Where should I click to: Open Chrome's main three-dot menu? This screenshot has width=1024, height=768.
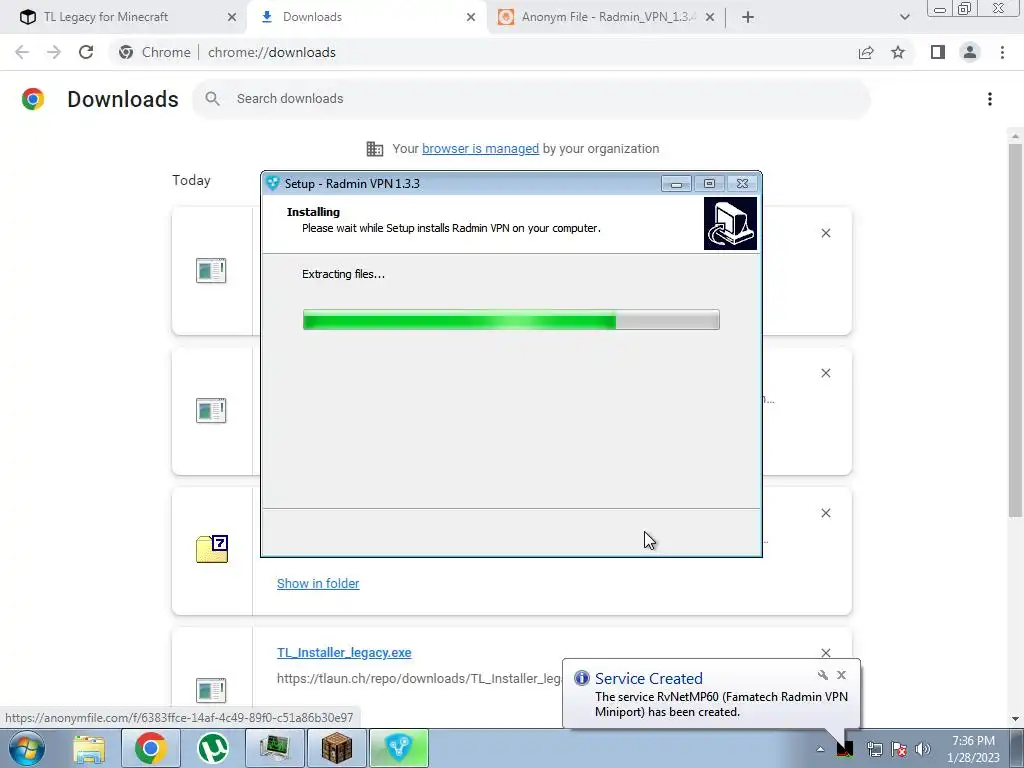[1002, 52]
